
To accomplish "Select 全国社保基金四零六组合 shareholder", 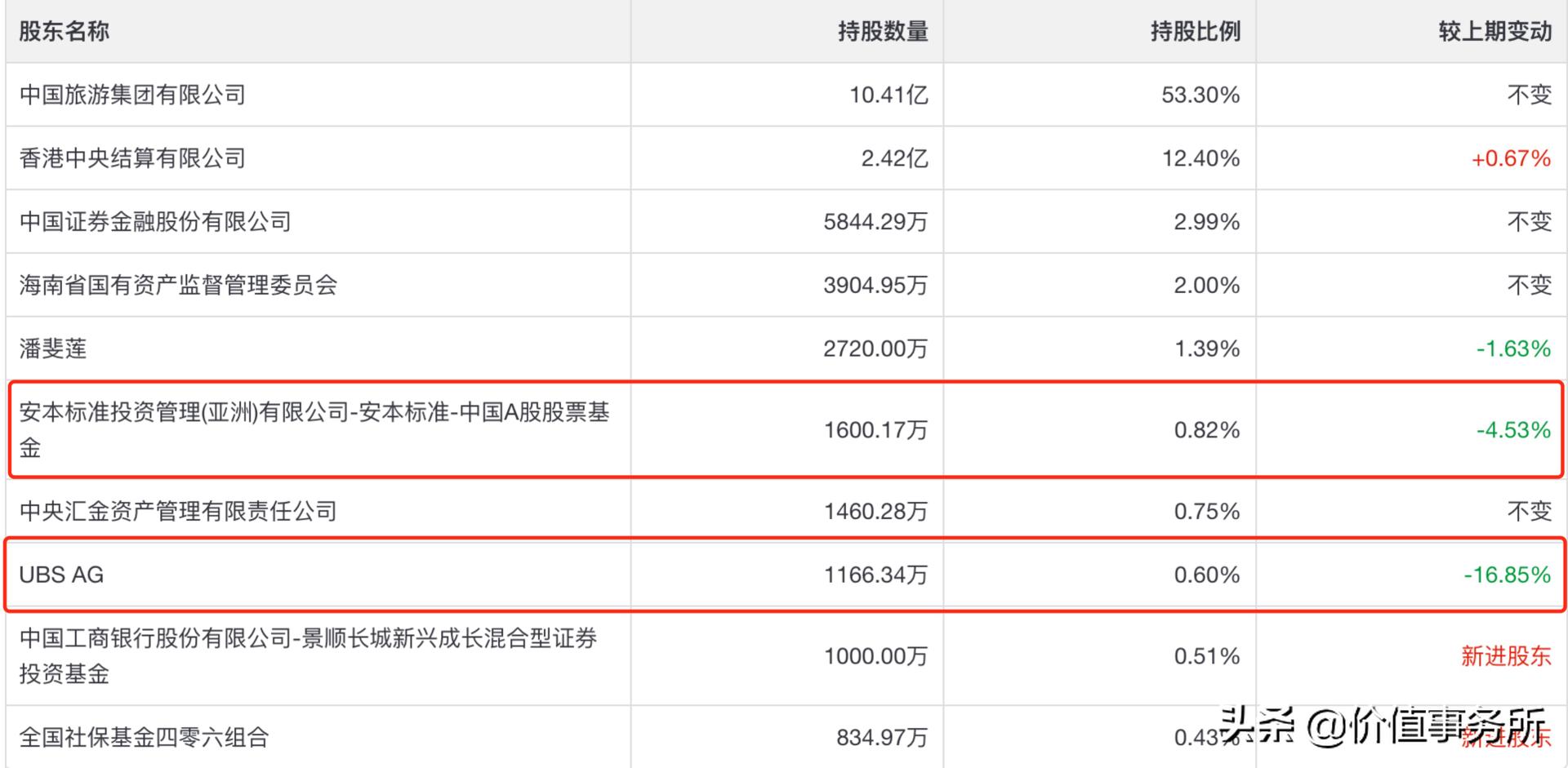I will [144, 737].
